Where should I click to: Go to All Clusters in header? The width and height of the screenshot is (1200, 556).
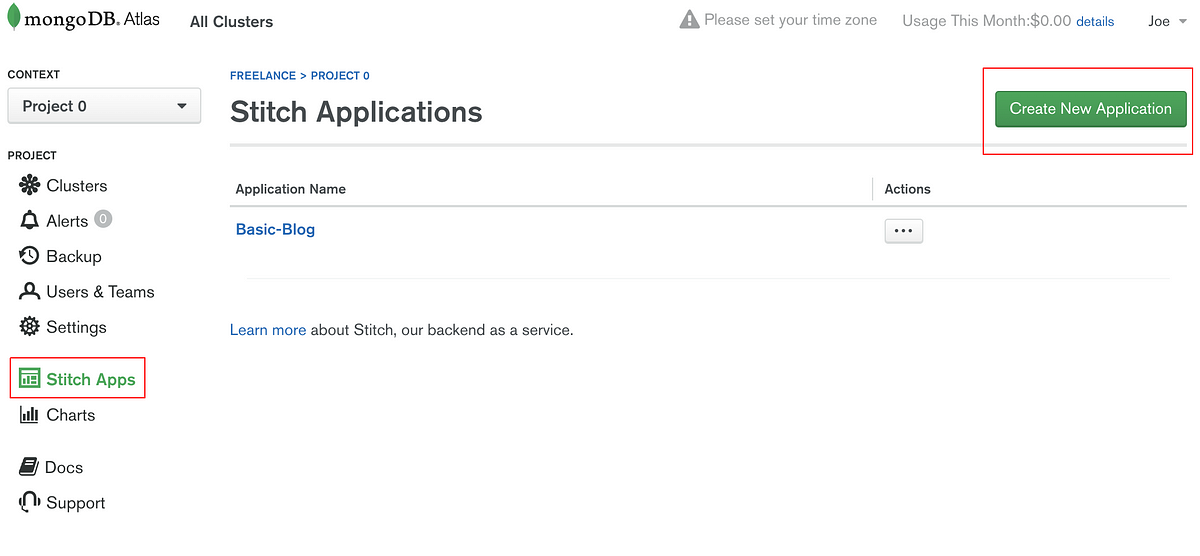[x=231, y=21]
